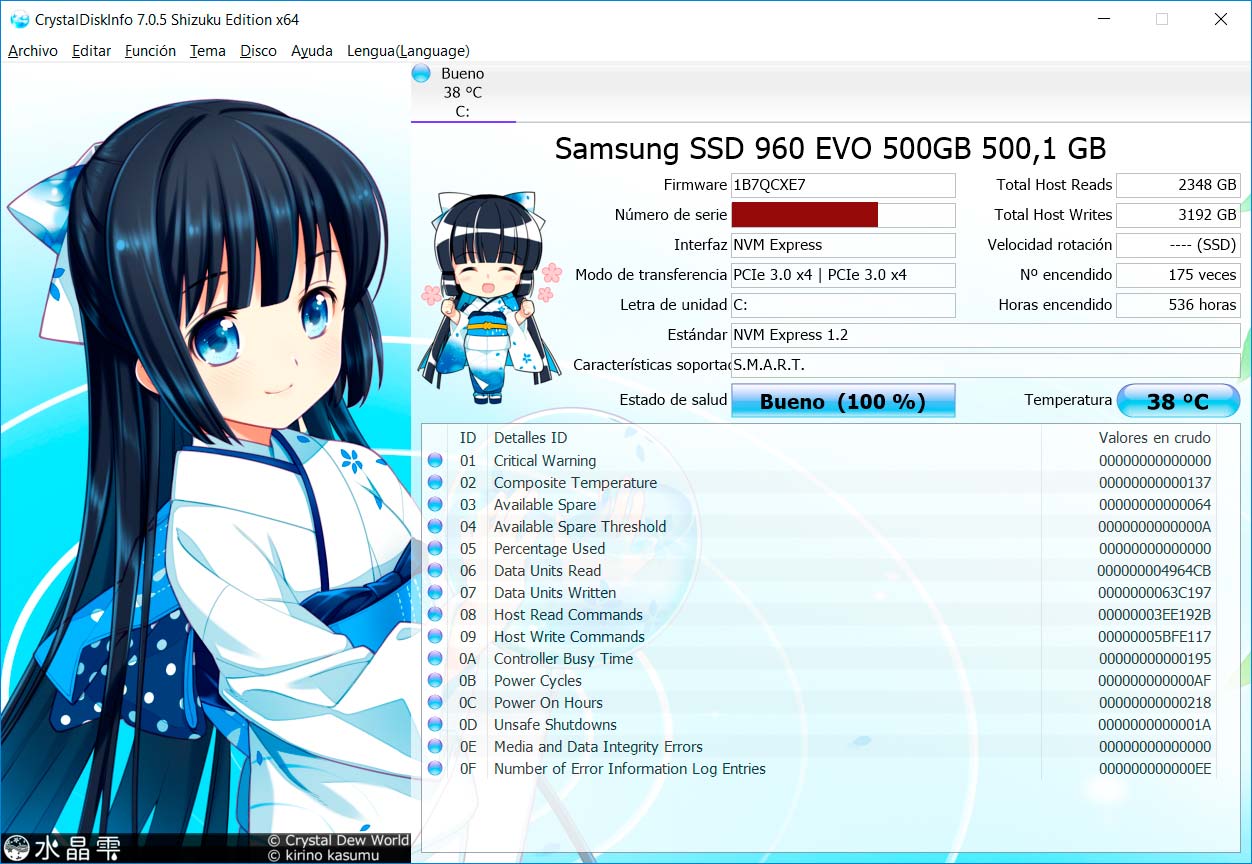Open the Disco menu

pos(258,51)
